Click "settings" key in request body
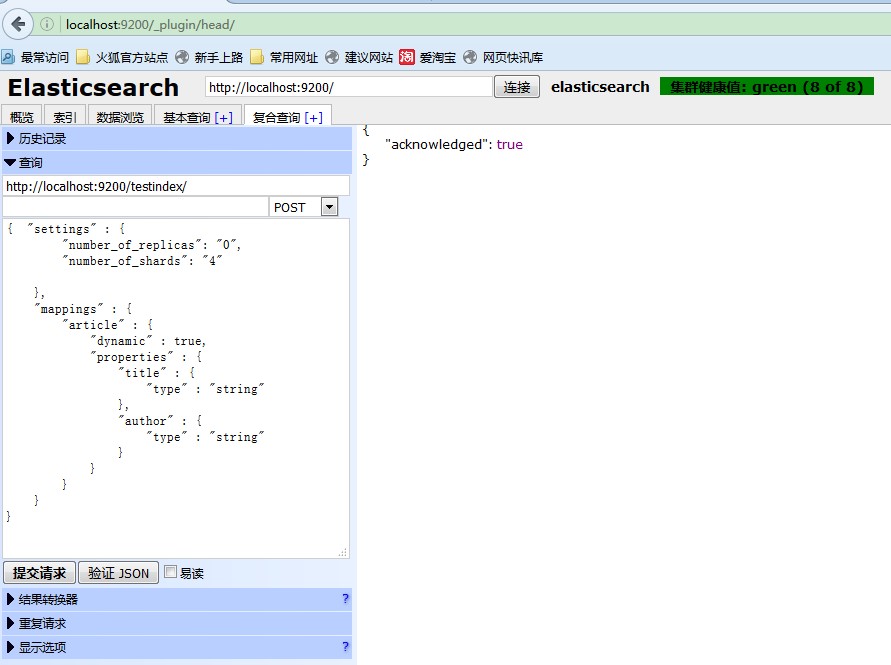The height and width of the screenshot is (665, 891). pos(62,228)
